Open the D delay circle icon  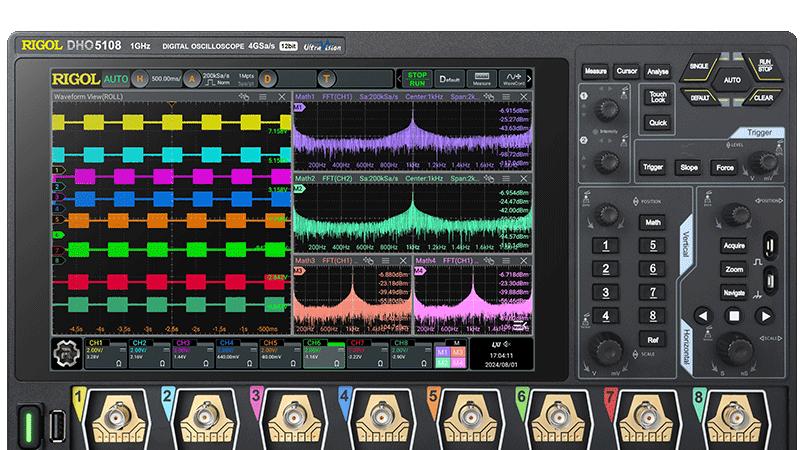(x=267, y=79)
